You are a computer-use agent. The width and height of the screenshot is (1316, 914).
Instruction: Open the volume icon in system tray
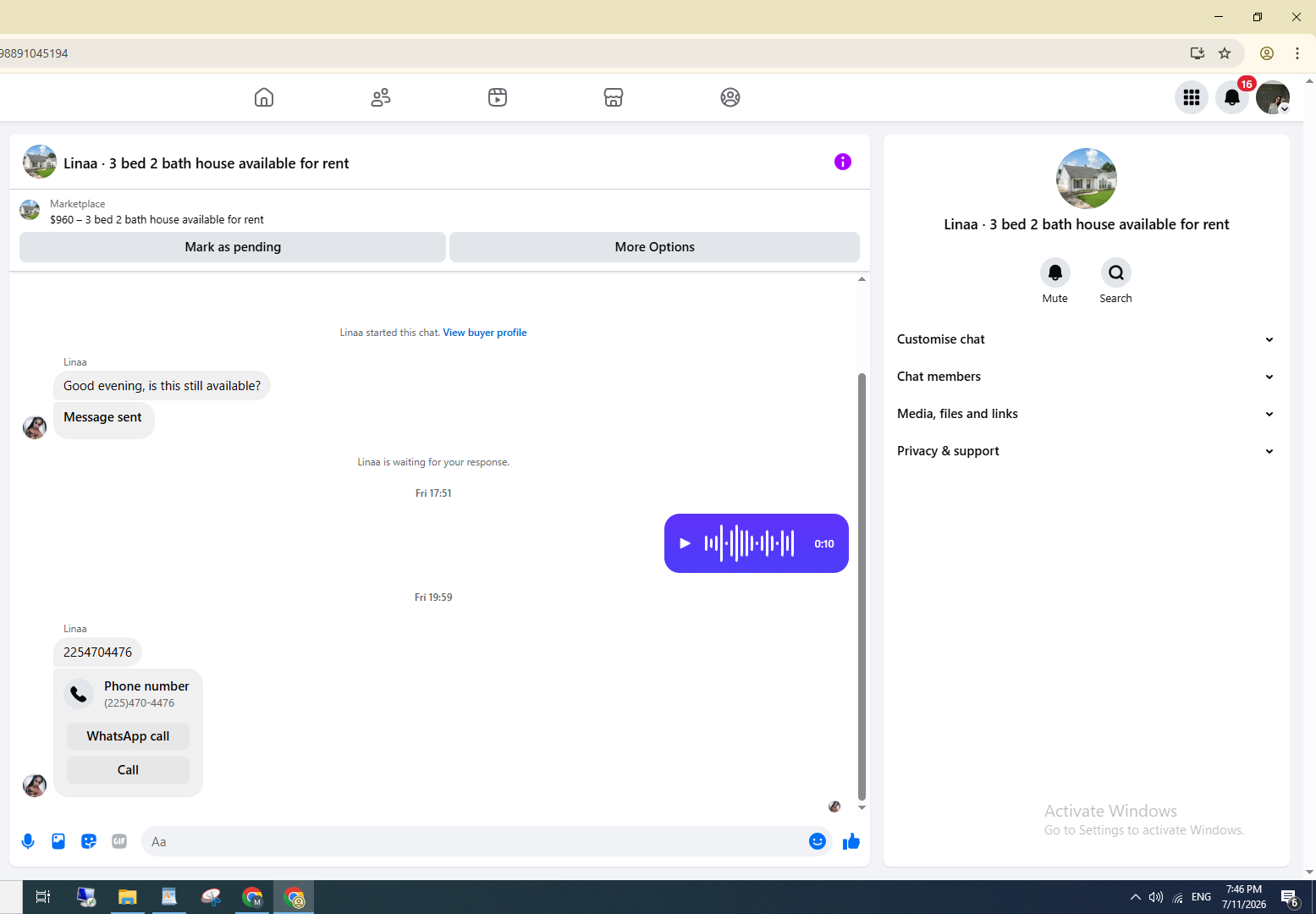1156,897
